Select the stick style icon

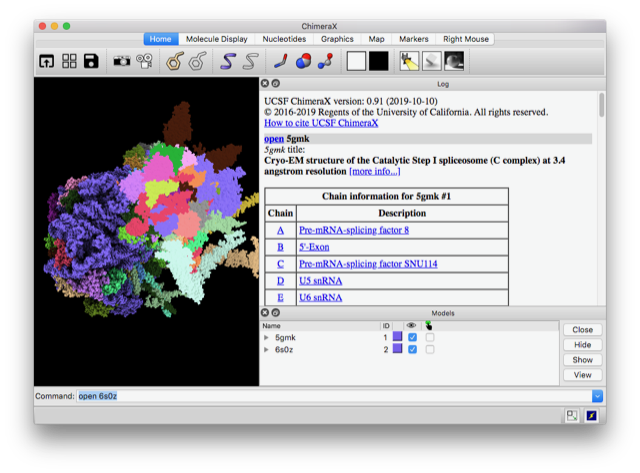(x=282, y=61)
